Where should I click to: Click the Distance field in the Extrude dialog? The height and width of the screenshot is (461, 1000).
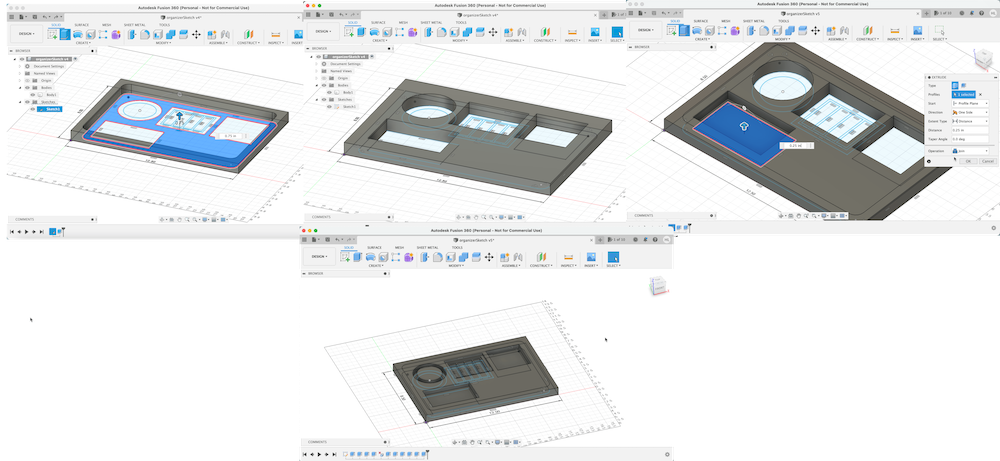(972, 131)
